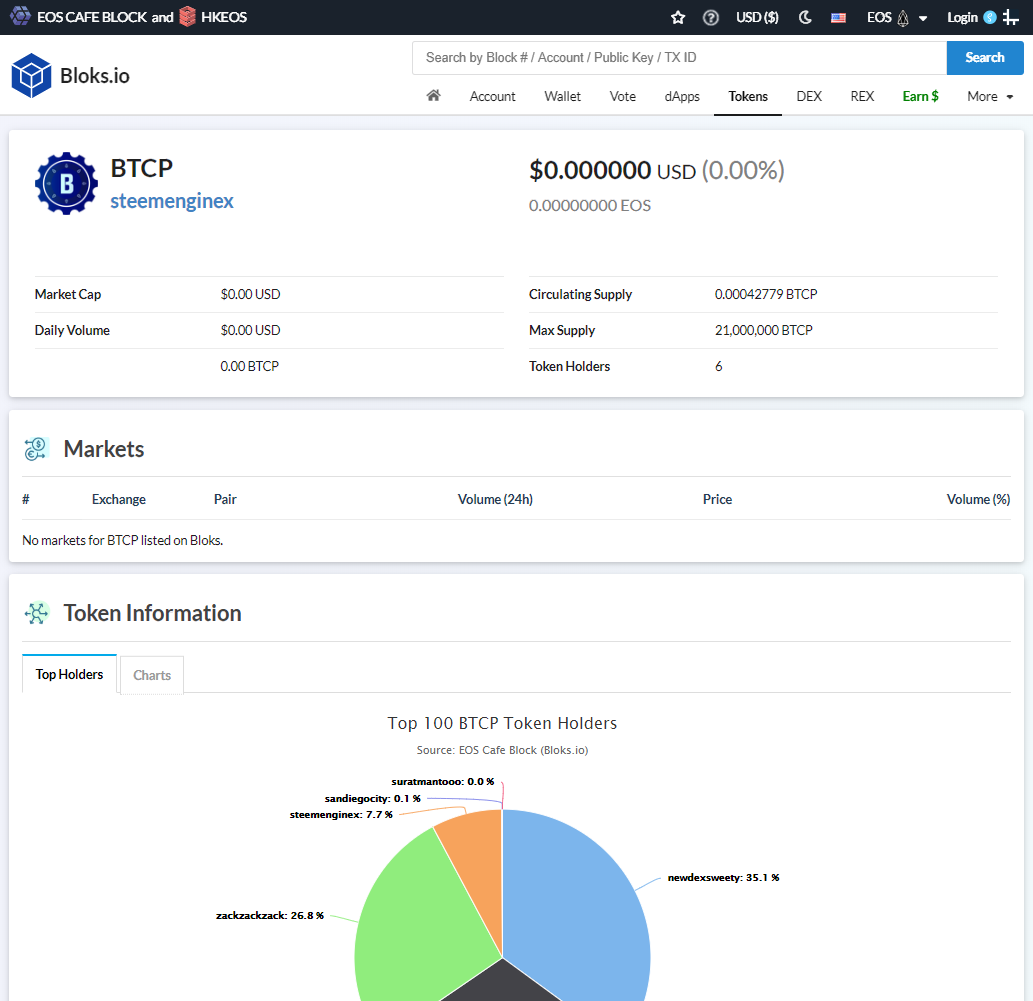The image size is (1033, 1001).
Task: Click the HKEOS red logo icon
Action: (188, 16)
